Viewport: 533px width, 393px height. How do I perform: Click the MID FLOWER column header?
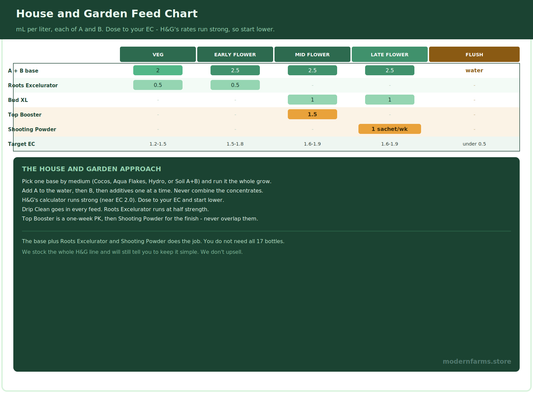pos(312,54)
